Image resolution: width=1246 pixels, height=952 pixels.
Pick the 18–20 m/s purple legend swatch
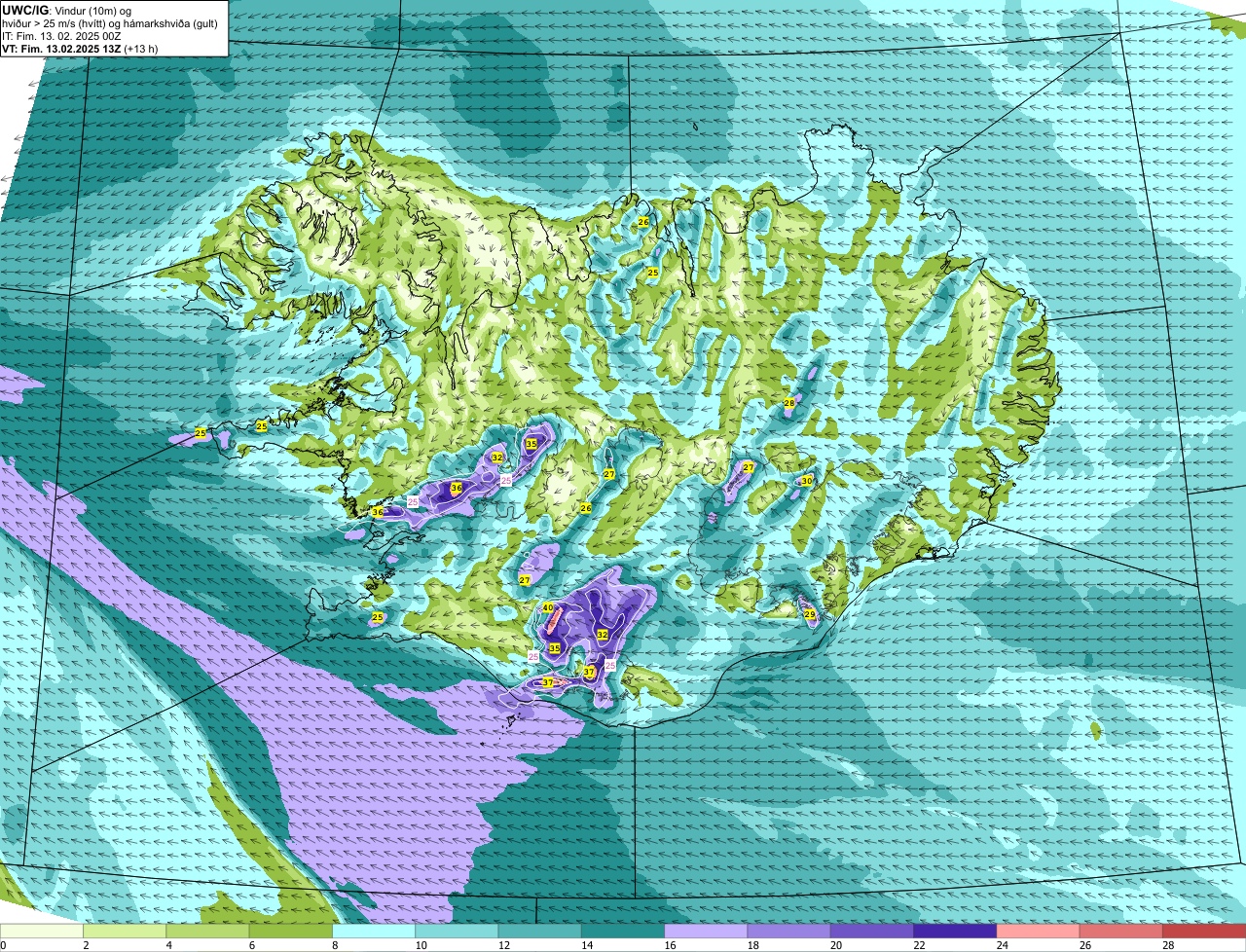[789, 932]
